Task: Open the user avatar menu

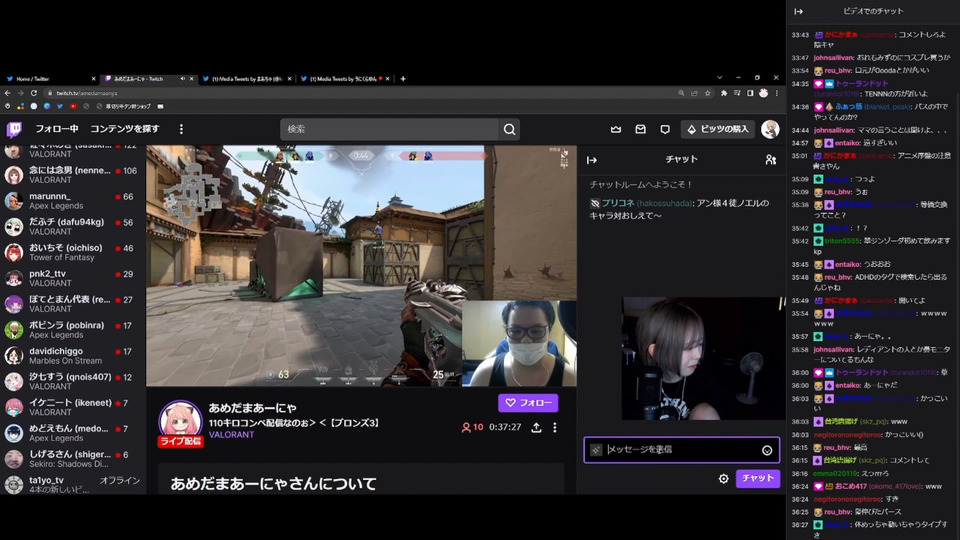Action: pyautogui.click(x=770, y=129)
